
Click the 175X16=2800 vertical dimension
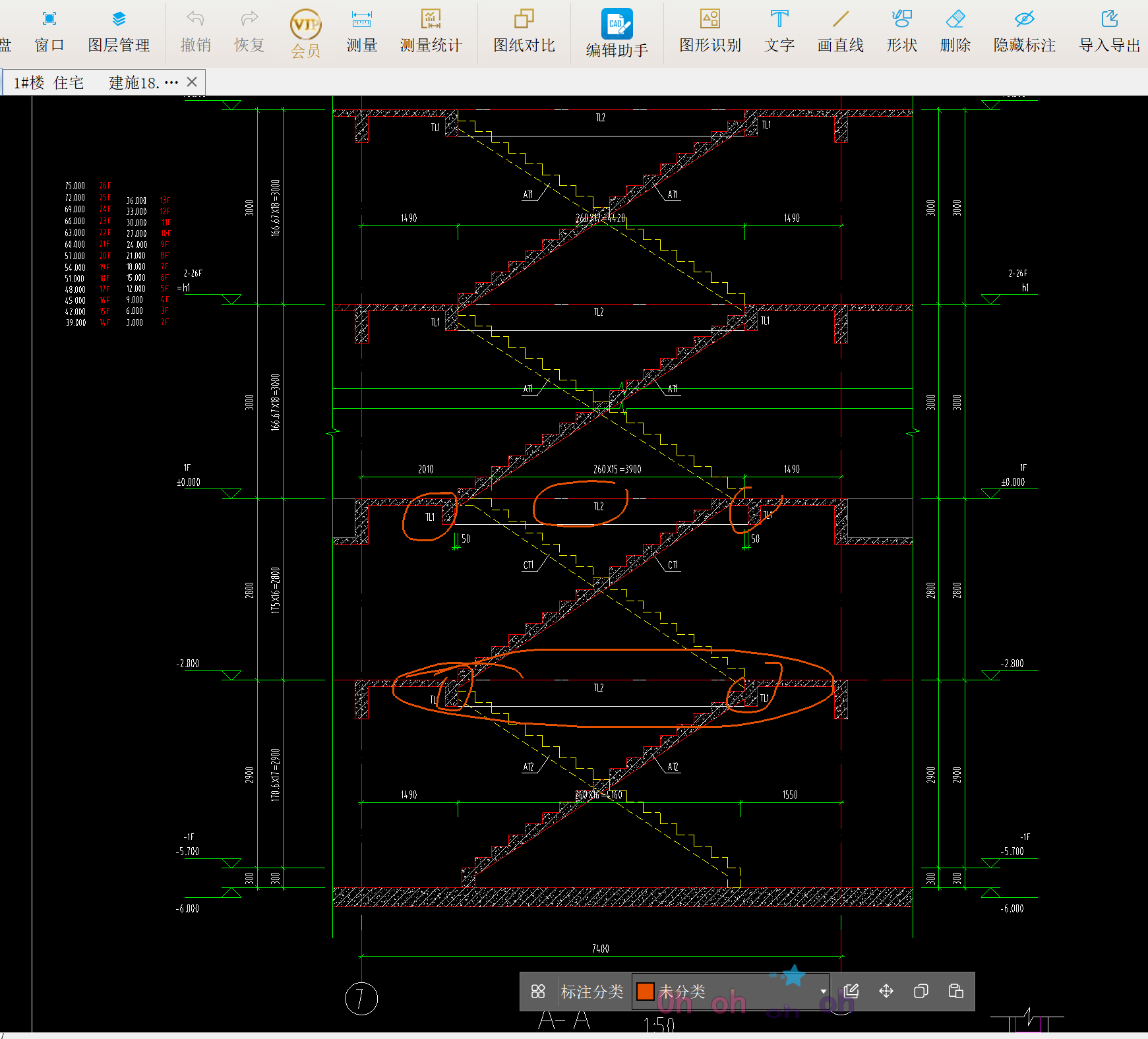(x=276, y=590)
